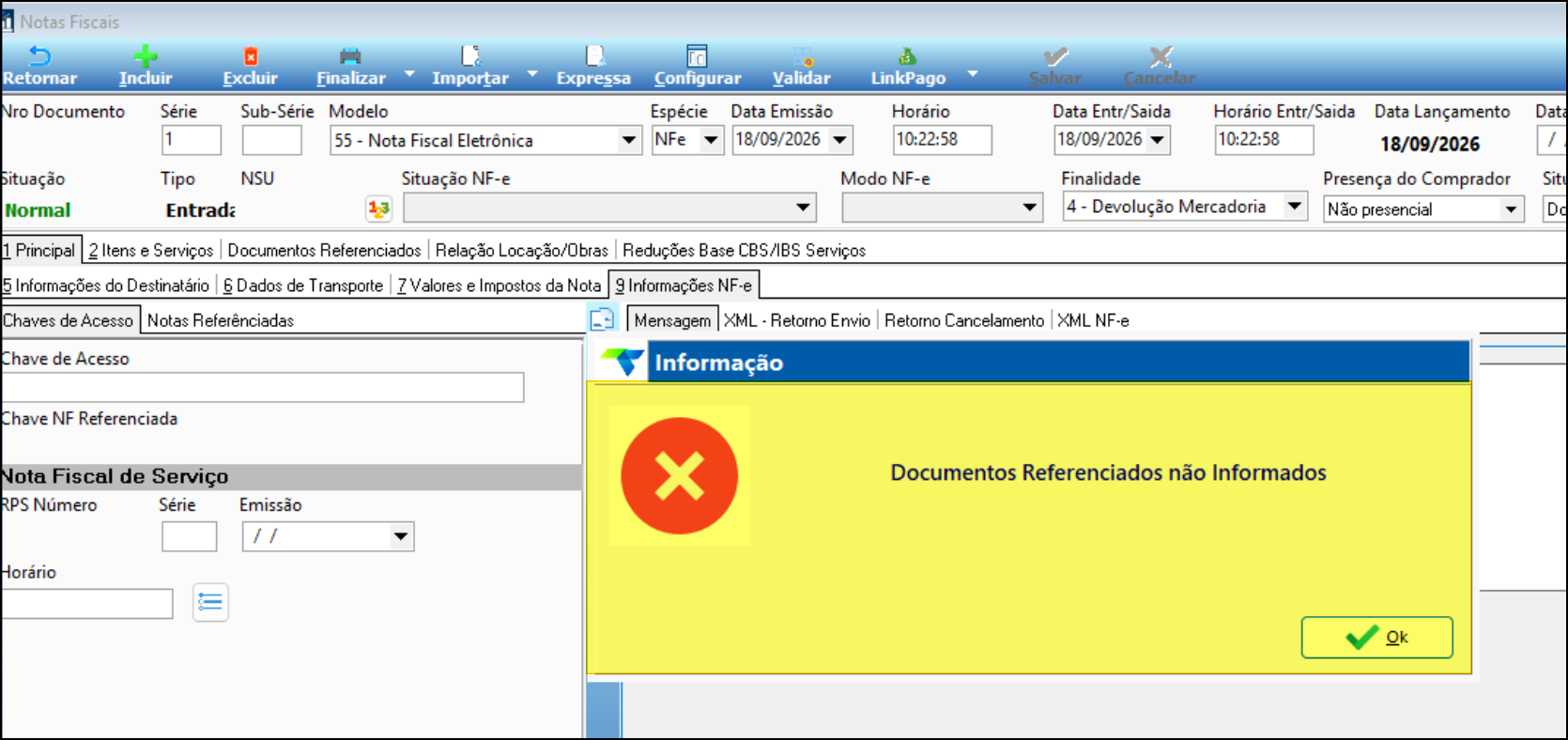This screenshot has height=740, width=1568.
Task: Open the Data Entr/Saida date picker
Action: click(x=1158, y=141)
